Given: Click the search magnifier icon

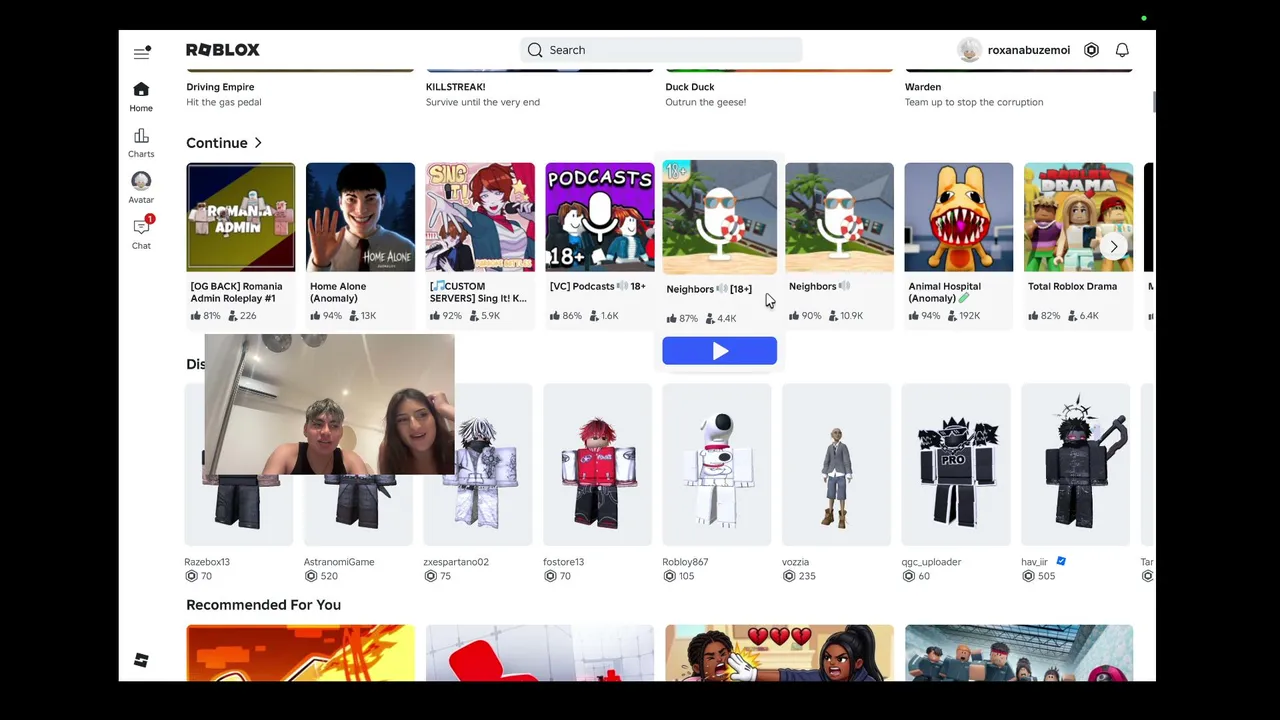Looking at the screenshot, I should point(535,50).
